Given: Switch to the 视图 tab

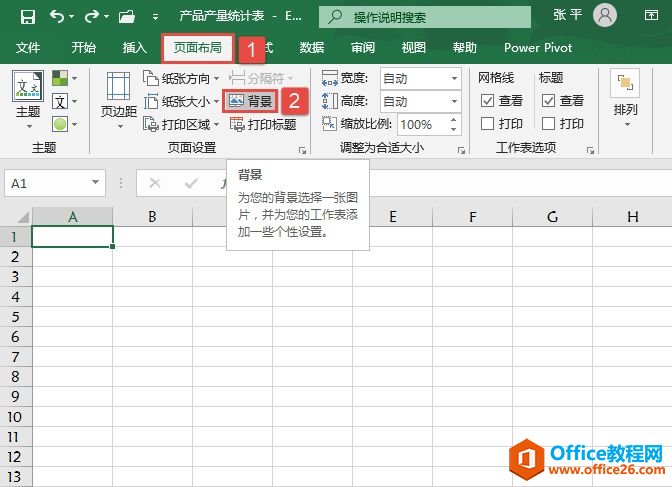Looking at the screenshot, I should click(x=414, y=48).
